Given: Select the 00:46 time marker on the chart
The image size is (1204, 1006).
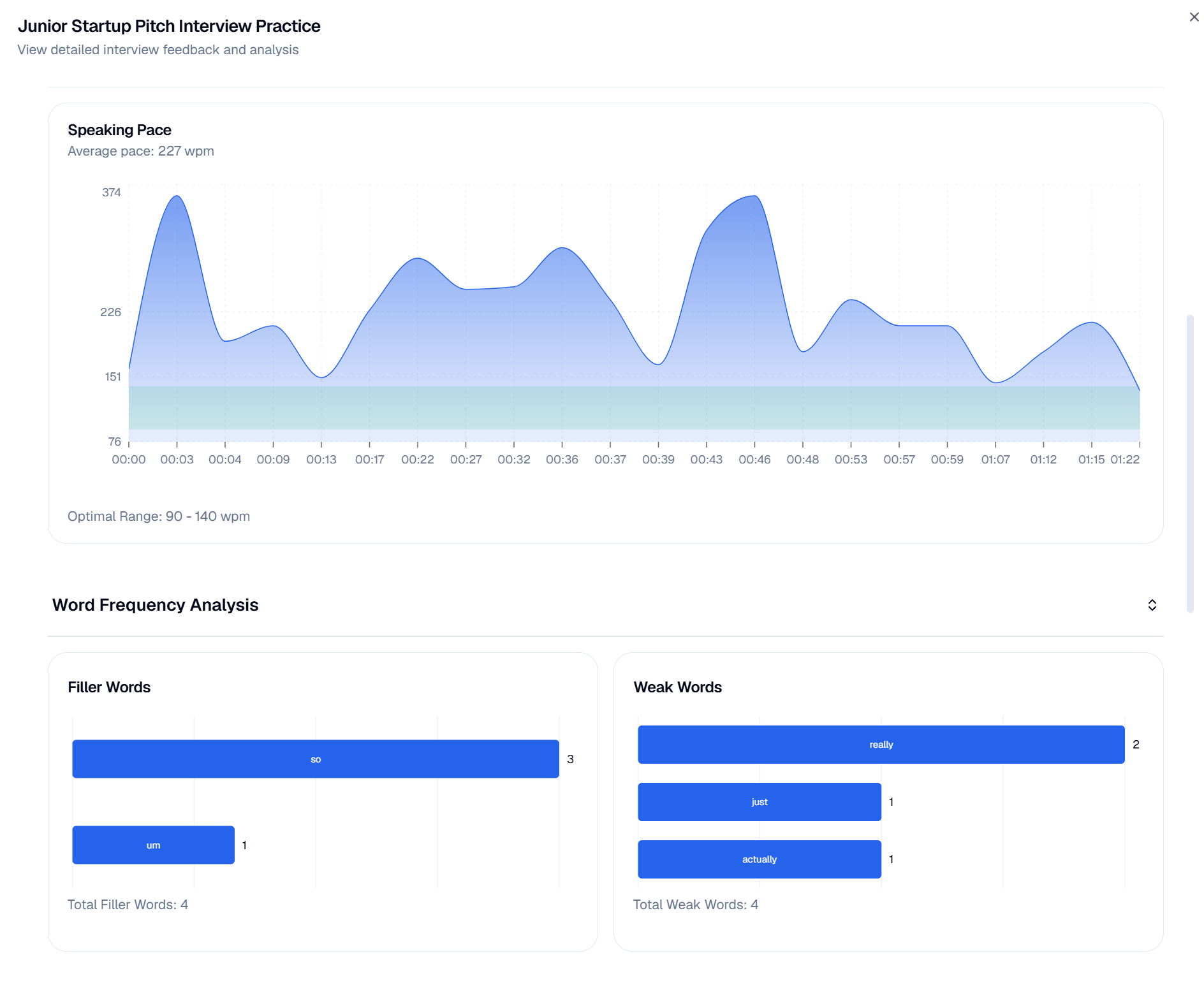Looking at the screenshot, I should 756,458.
